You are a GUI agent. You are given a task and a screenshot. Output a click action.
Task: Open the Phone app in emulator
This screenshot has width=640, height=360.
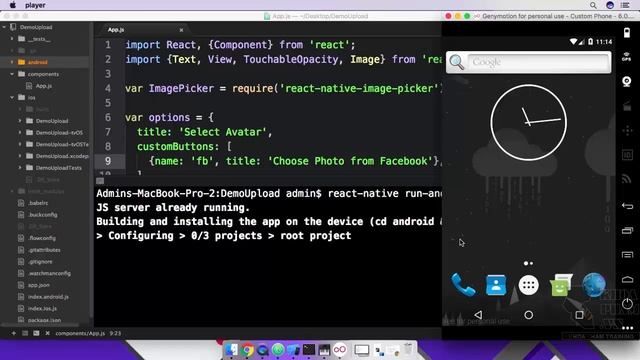coord(463,285)
